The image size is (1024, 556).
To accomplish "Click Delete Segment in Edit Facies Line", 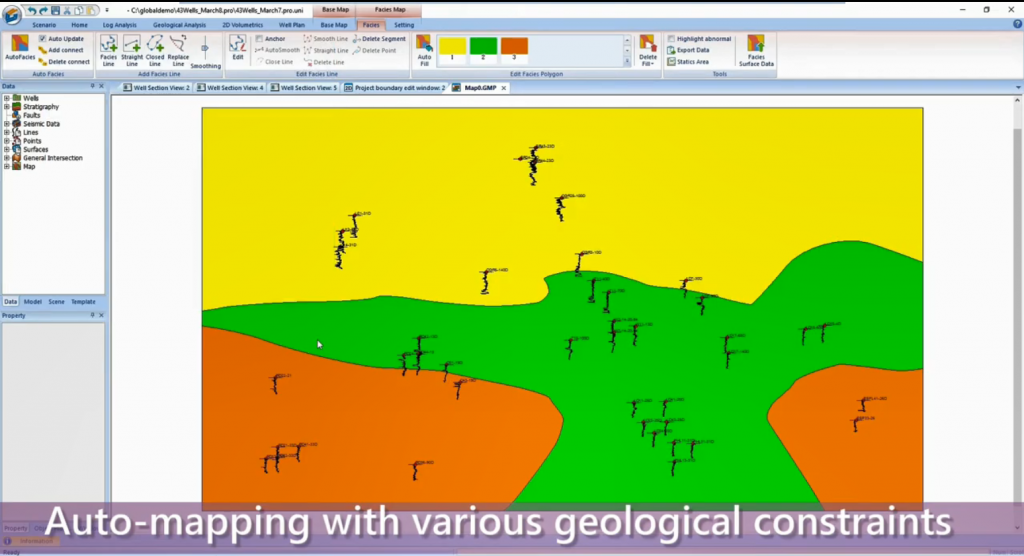I will 379,39.
